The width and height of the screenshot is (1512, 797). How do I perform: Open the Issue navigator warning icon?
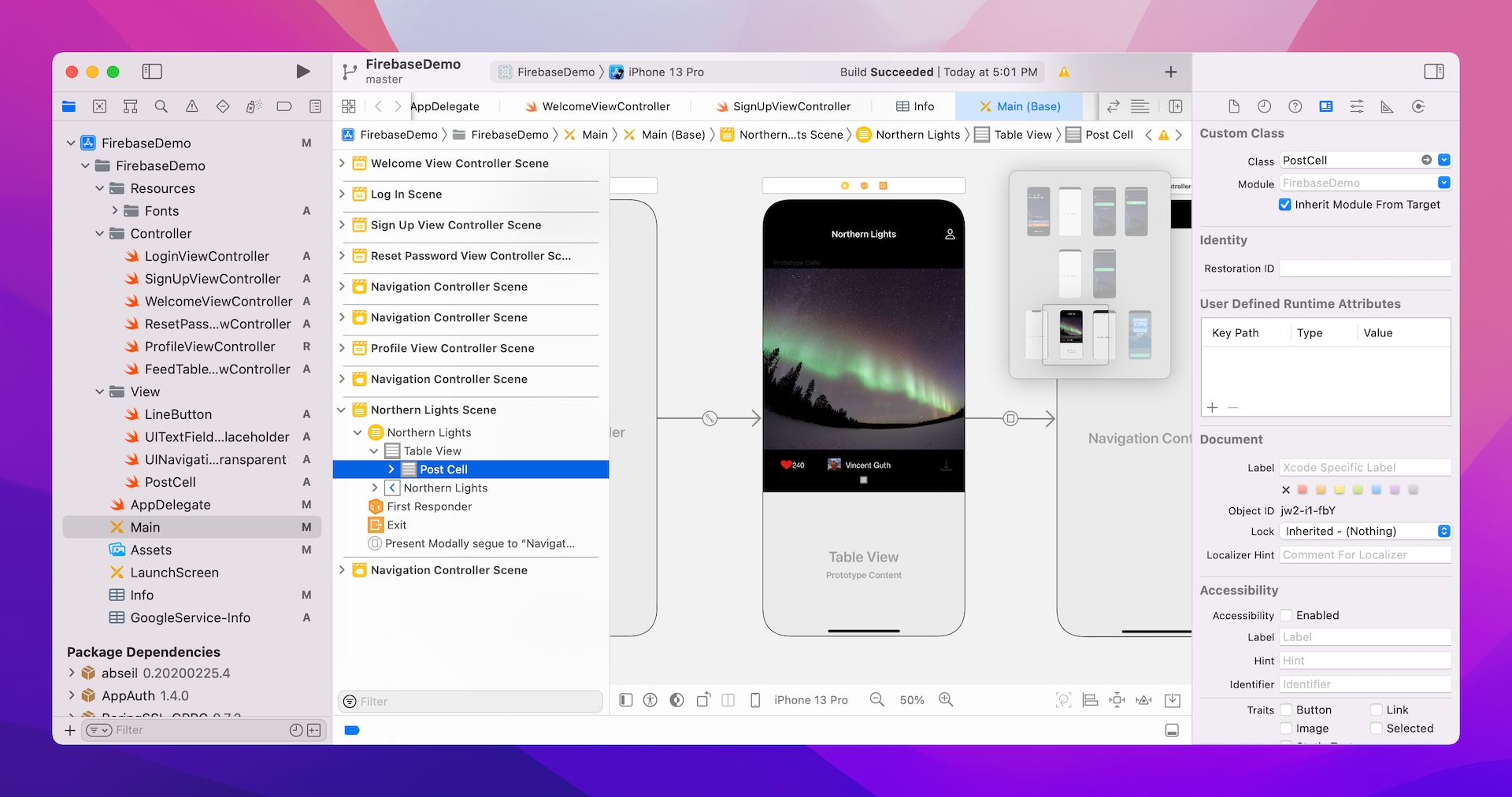pos(192,106)
